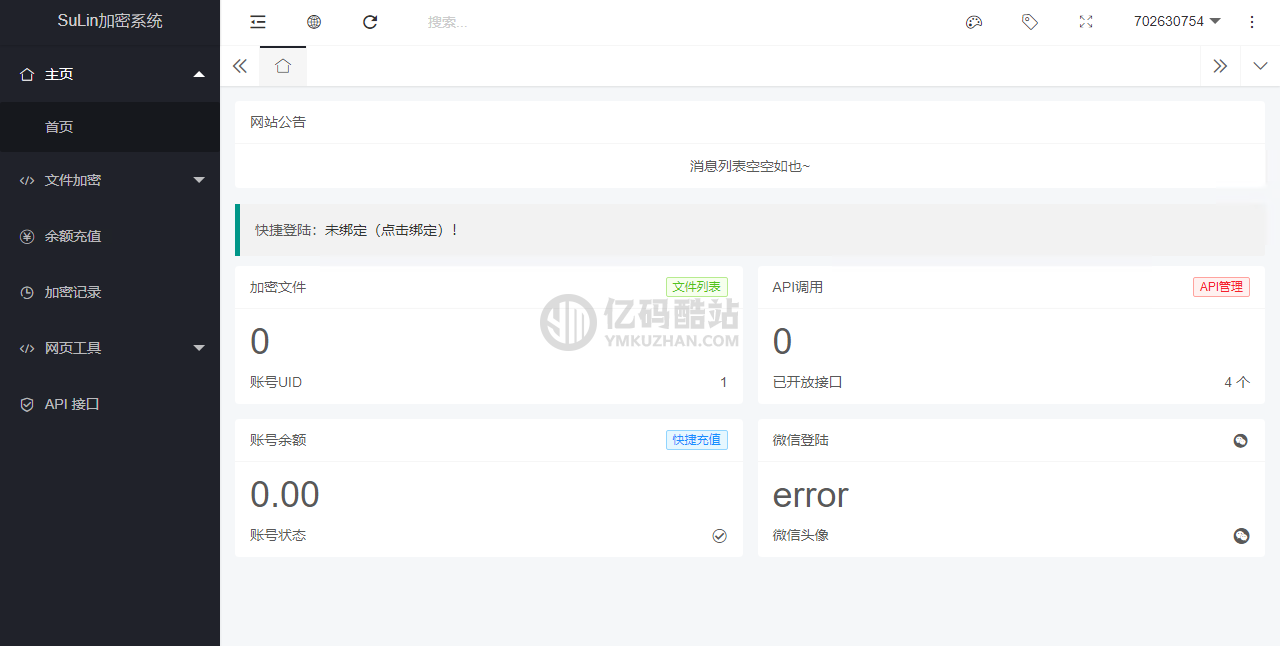The width and height of the screenshot is (1280, 646).
Task: Click the 已开放接口 label
Action: [x=808, y=382]
